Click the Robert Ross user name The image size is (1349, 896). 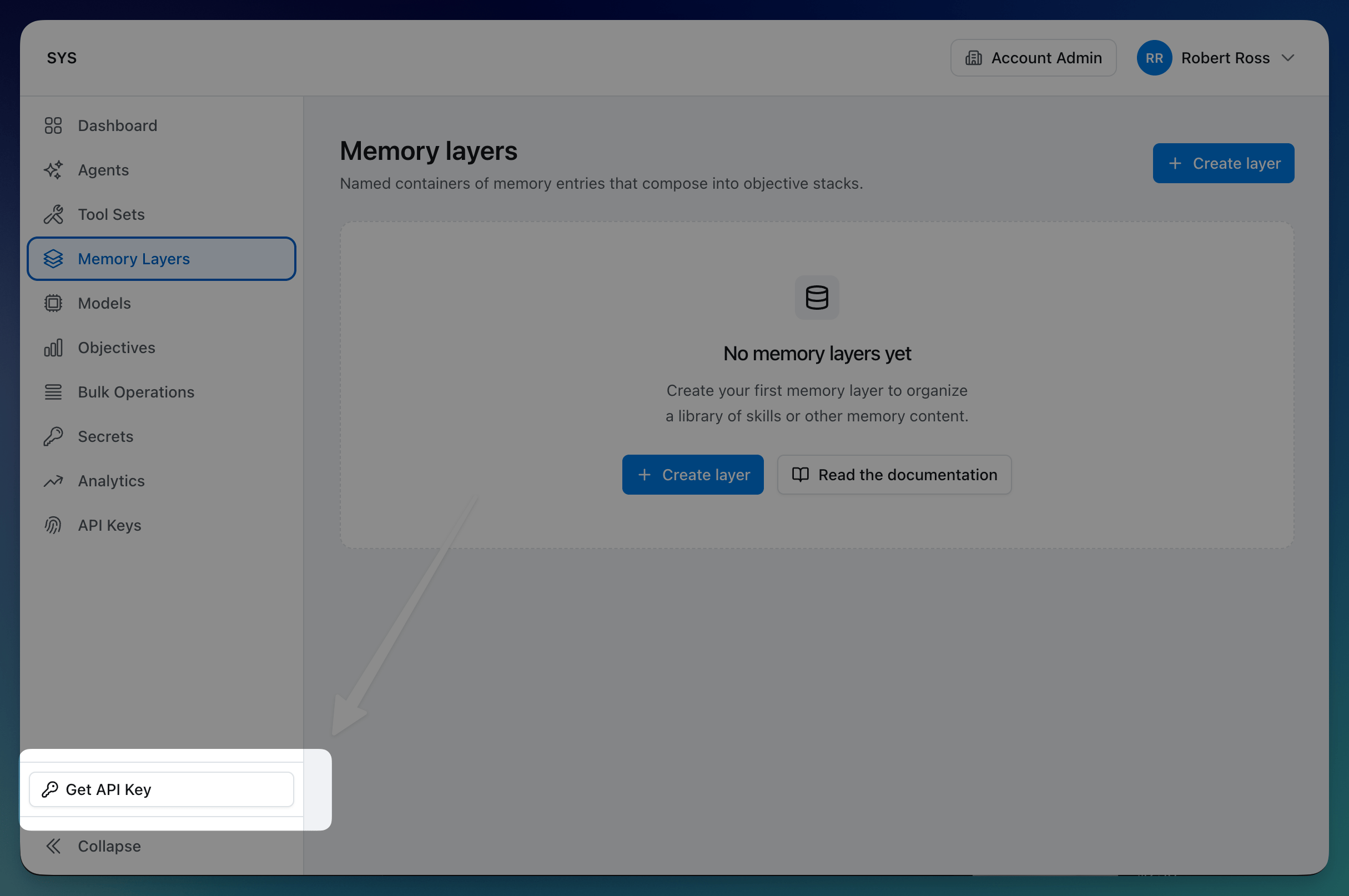(1226, 58)
